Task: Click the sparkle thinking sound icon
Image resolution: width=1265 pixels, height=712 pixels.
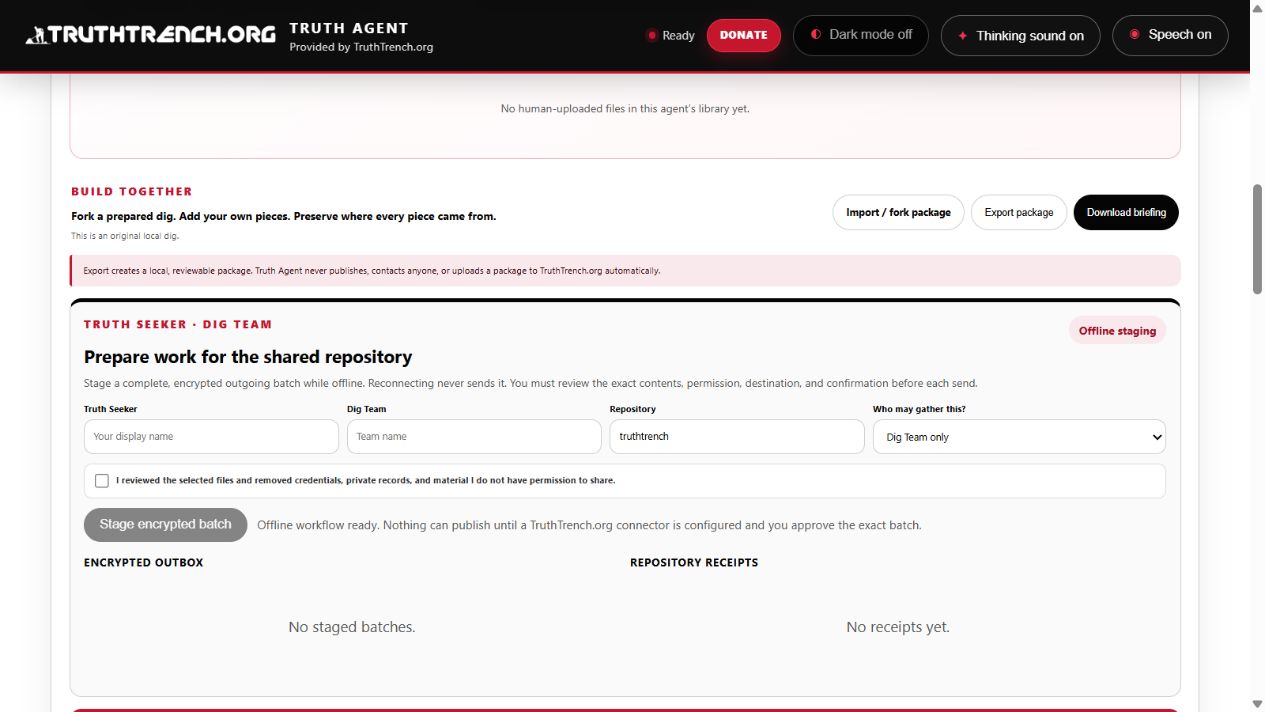Action: click(x=963, y=36)
